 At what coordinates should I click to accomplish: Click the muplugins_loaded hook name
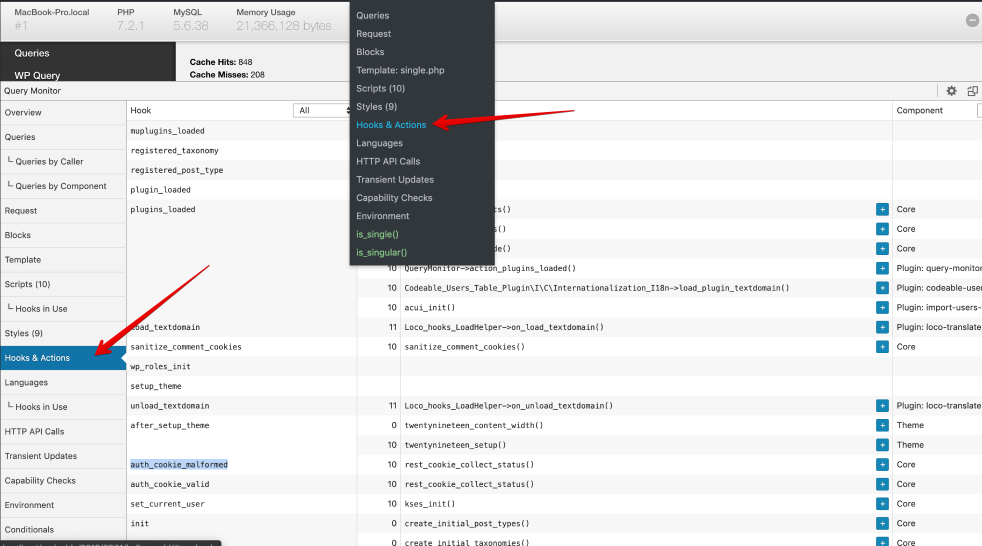167,131
